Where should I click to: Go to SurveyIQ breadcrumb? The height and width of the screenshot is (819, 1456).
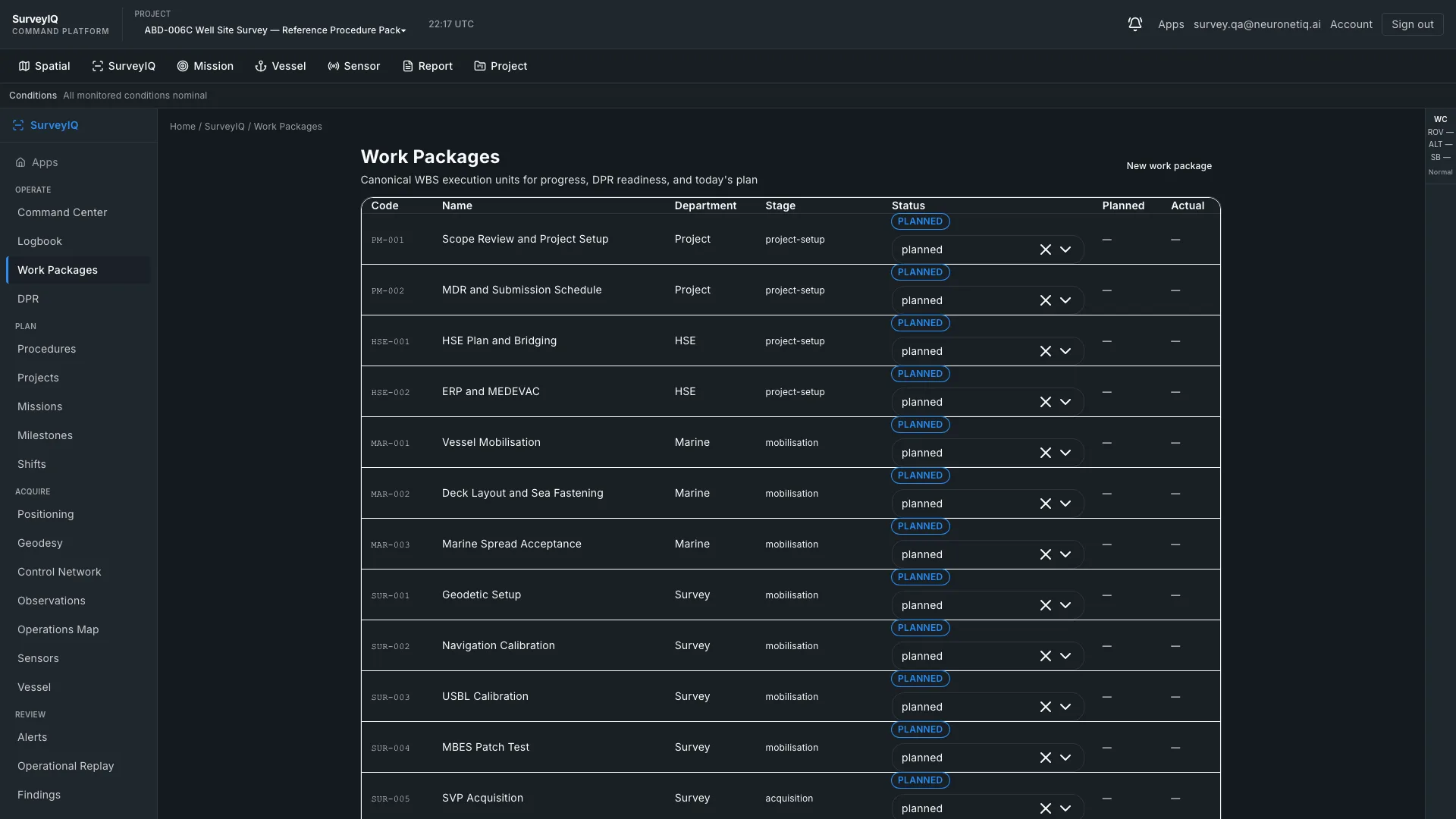224,127
